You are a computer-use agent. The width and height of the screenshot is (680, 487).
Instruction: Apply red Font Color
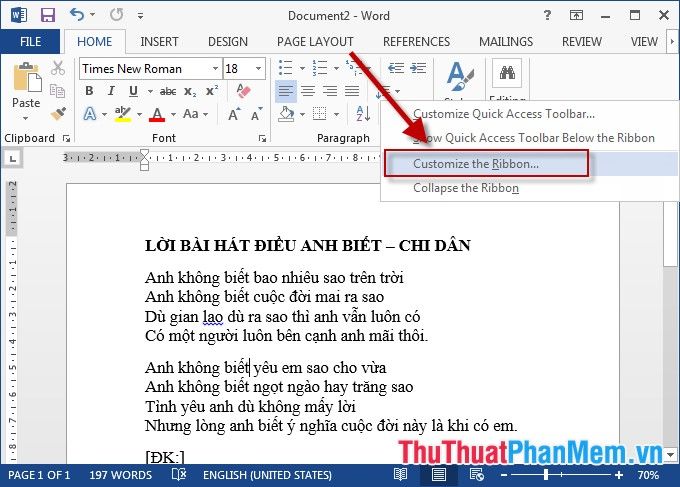(157, 114)
